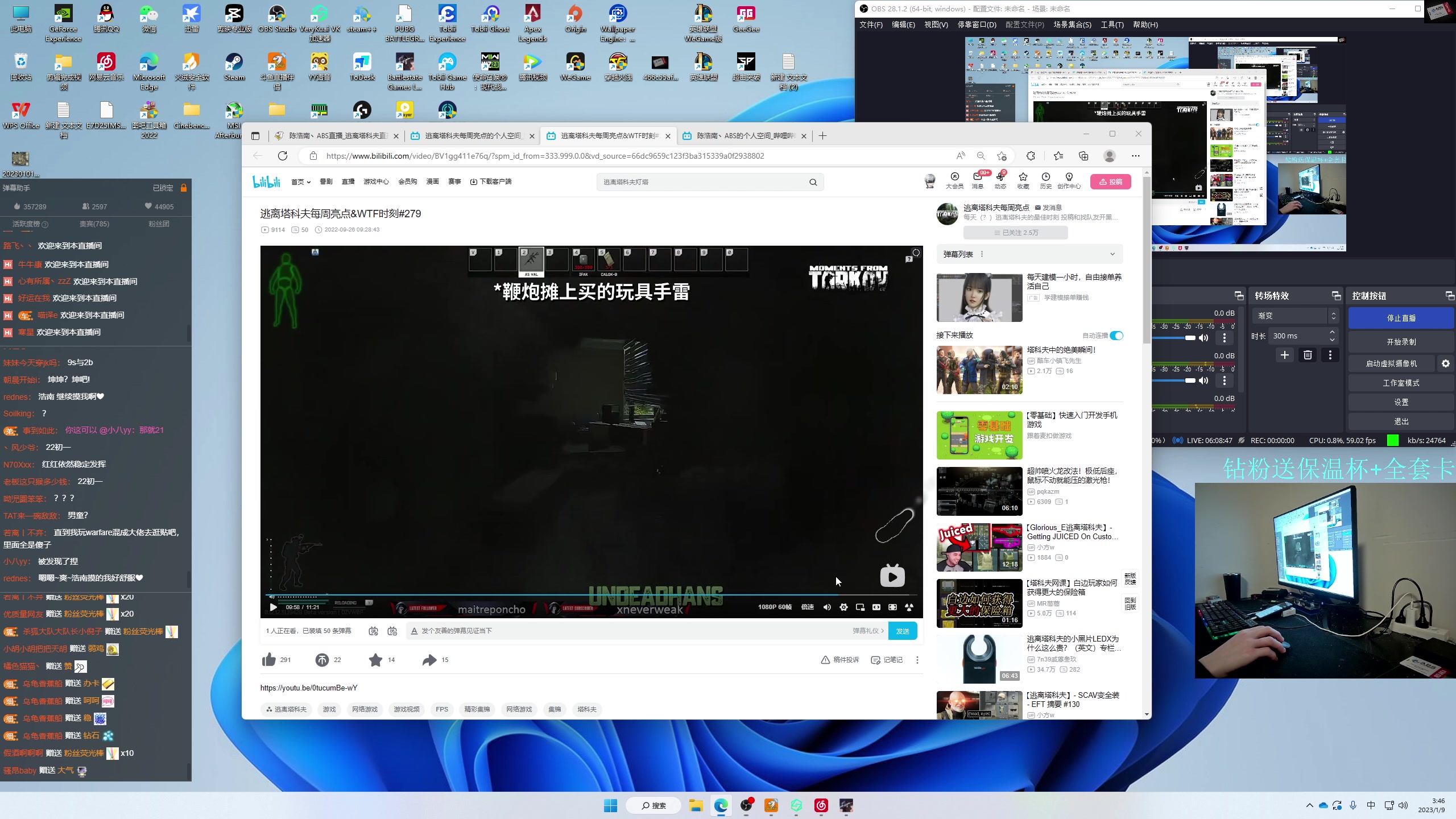Open the youtu.be link in description

point(309,688)
